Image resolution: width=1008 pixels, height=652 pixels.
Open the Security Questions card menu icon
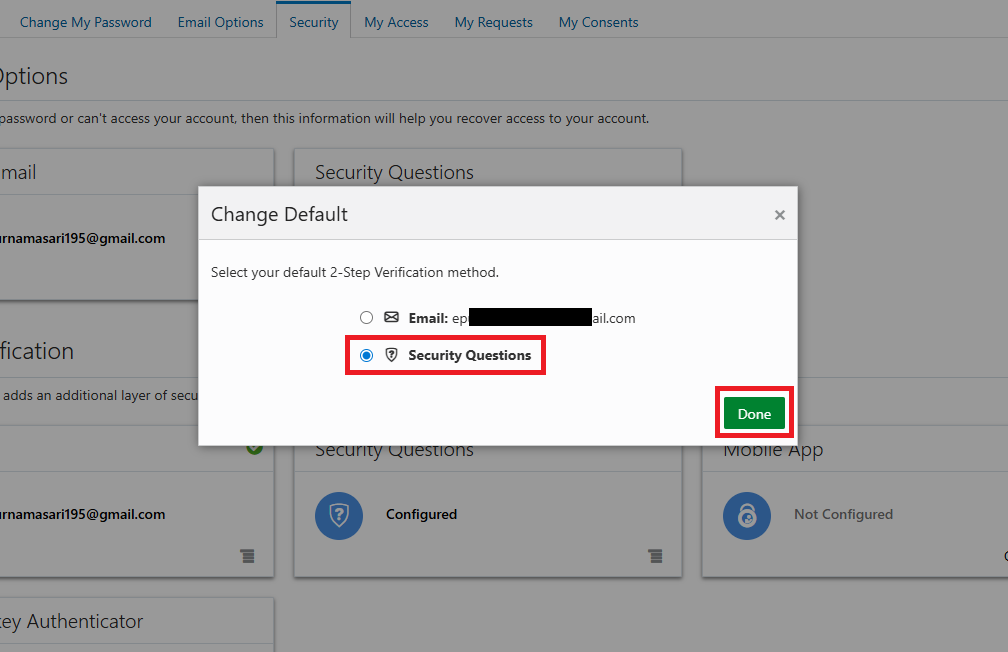(655, 556)
